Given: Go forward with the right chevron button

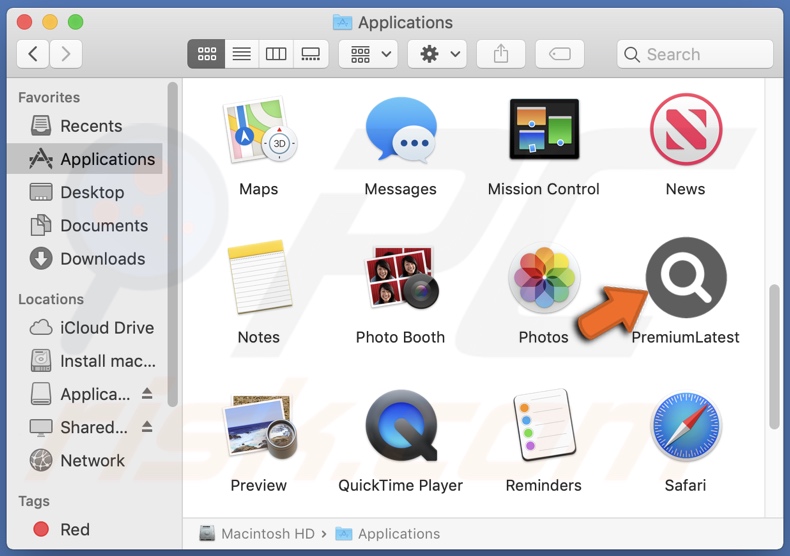Looking at the screenshot, I should tap(65, 53).
